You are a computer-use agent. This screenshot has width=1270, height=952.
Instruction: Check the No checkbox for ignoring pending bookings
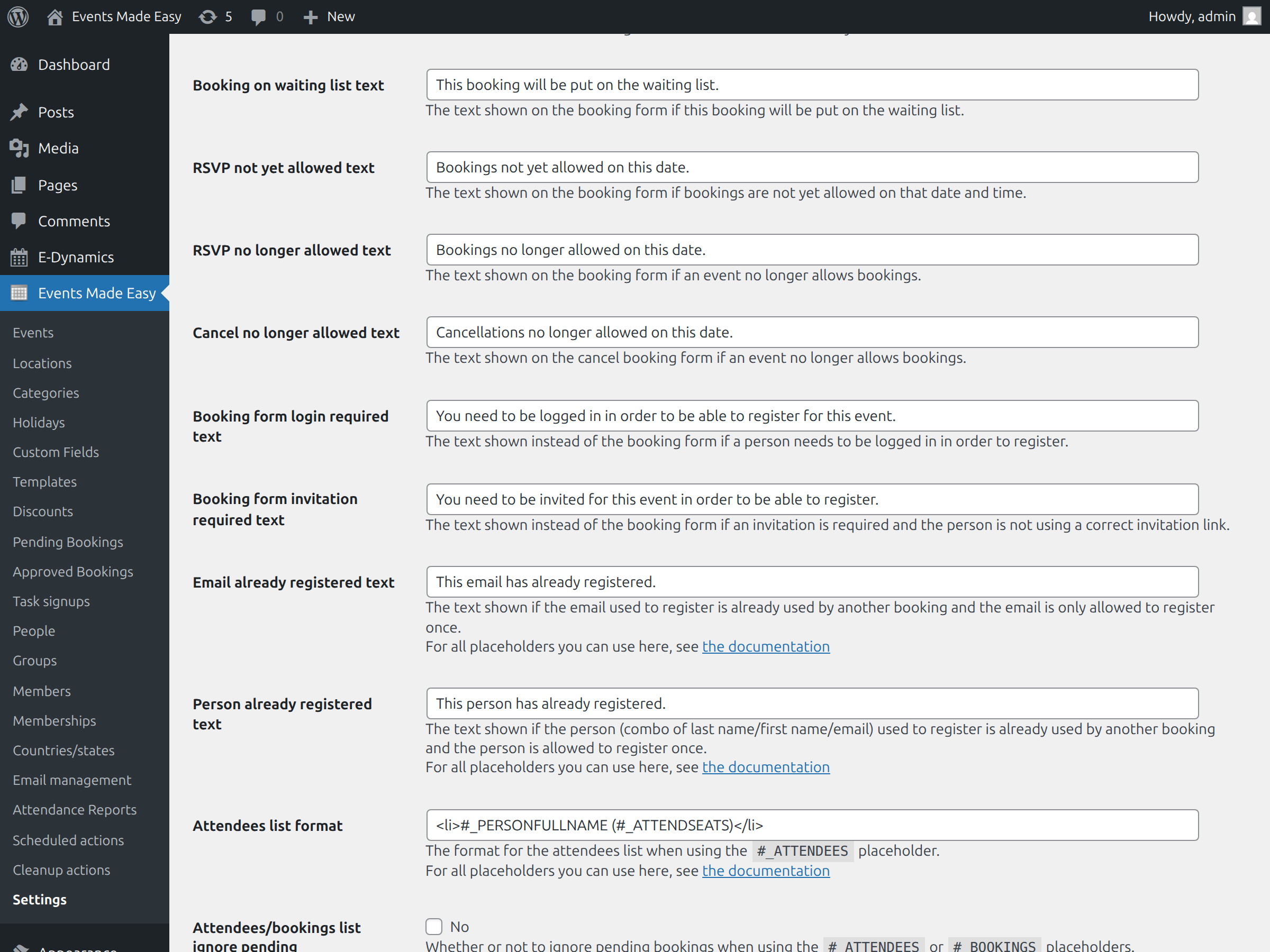tap(434, 926)
